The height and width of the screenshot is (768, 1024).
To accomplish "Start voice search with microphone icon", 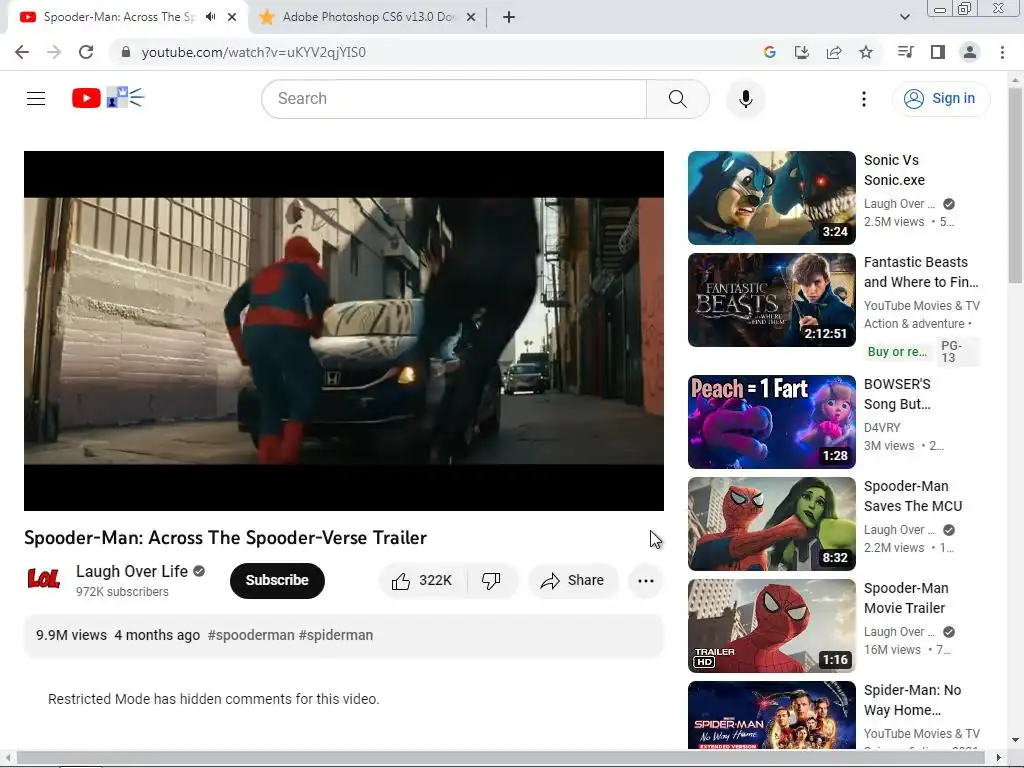I will point(745,99).
